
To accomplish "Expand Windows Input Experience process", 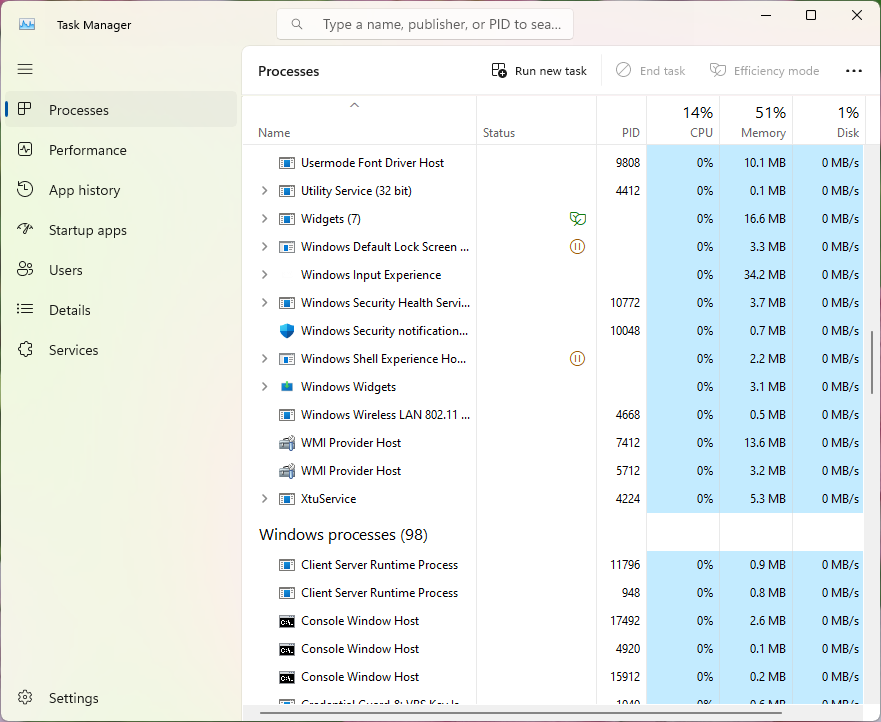I will [264, 275].
